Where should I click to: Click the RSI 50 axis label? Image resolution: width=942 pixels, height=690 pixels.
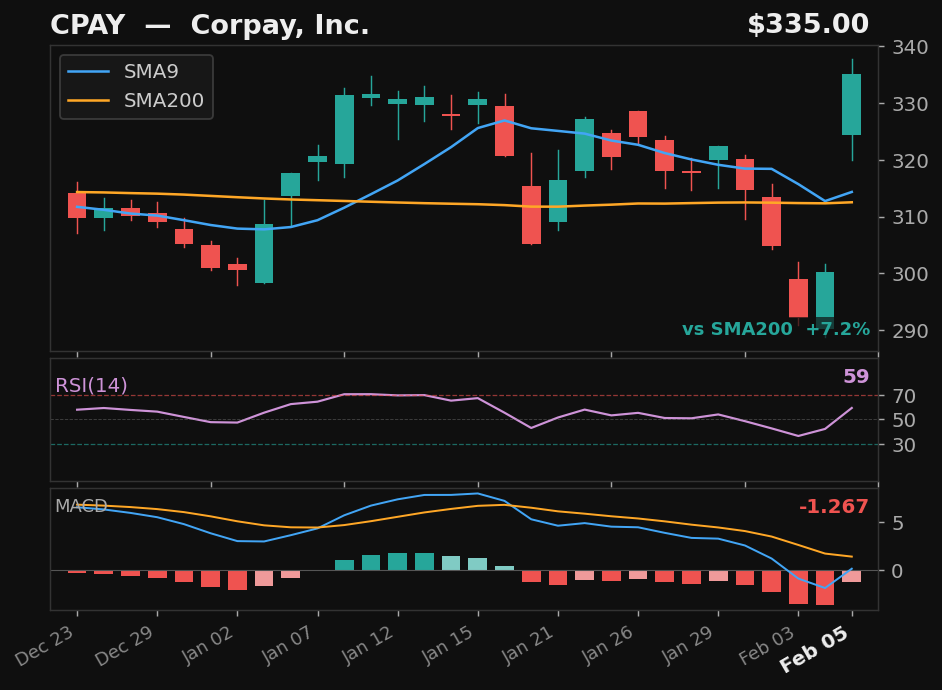click(x=904, y=420)
